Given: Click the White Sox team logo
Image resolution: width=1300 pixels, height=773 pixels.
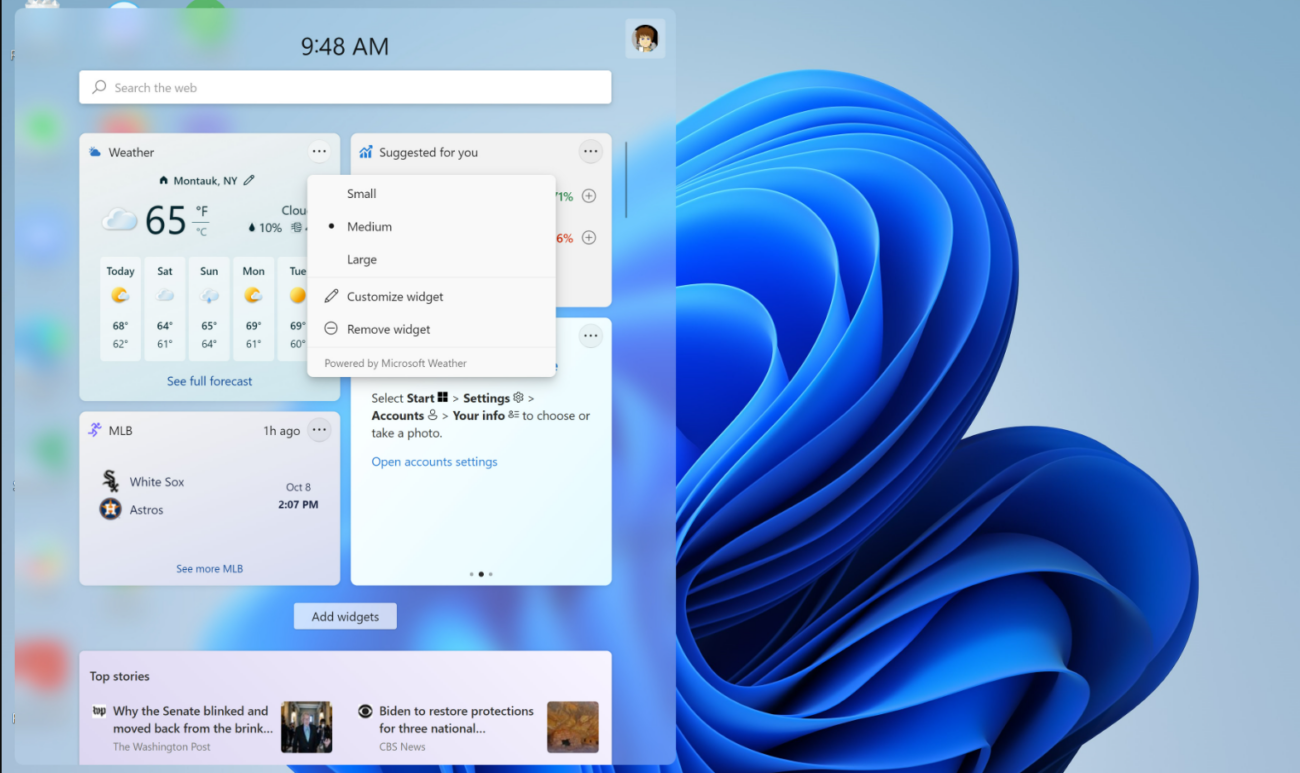Looking at the screenshot, I should click(110, 481).
